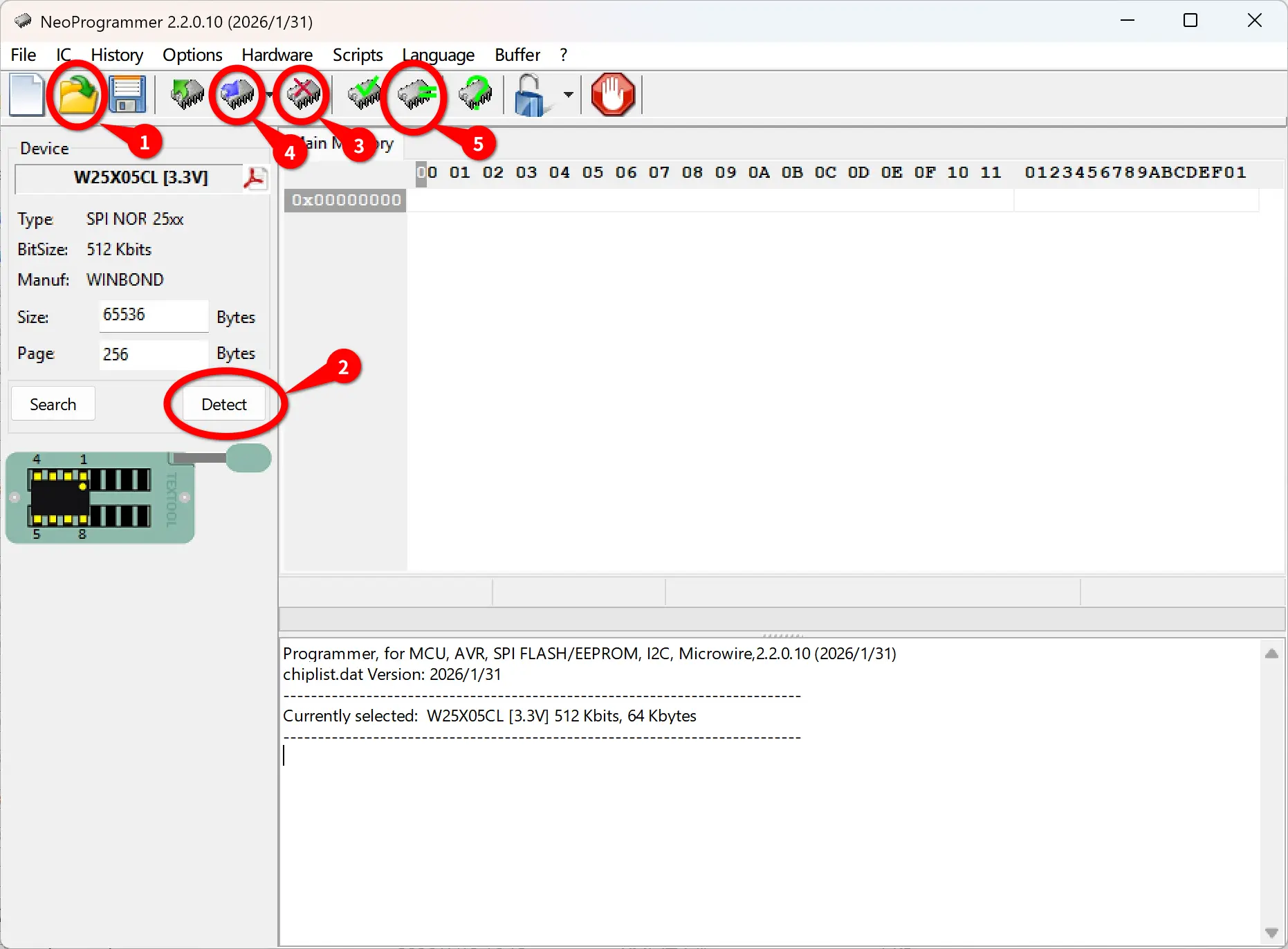Click the 0x00000000 address row header
This screenshot has width=1288, height=949.
point(346,200)
